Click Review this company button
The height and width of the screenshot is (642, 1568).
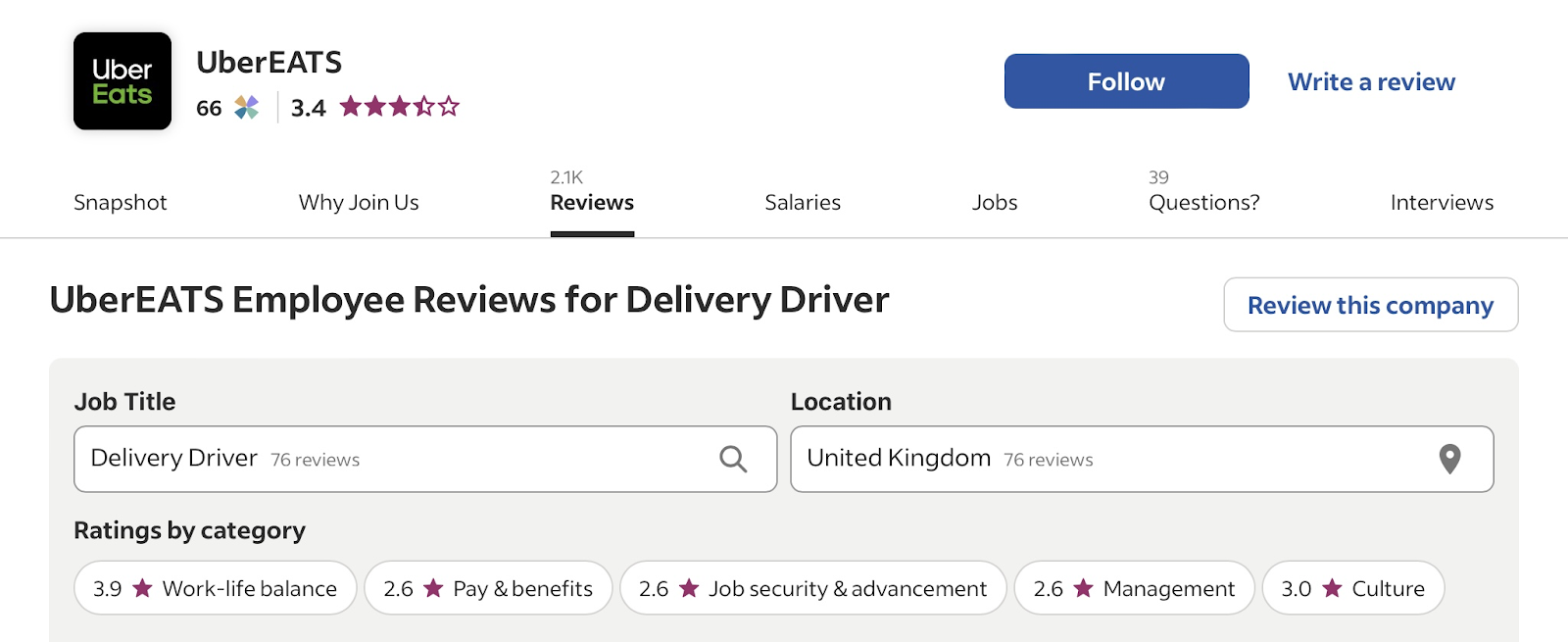(1371, 305)
